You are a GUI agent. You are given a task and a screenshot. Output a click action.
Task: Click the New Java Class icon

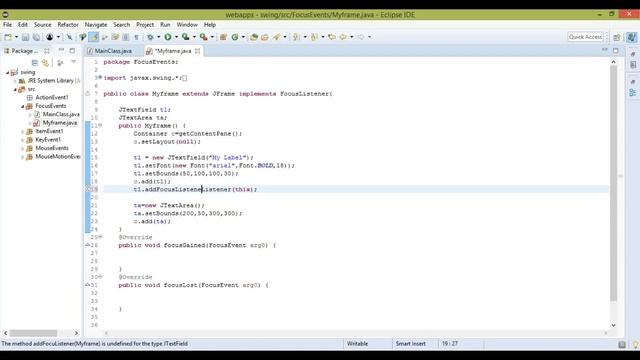point(235,37)
